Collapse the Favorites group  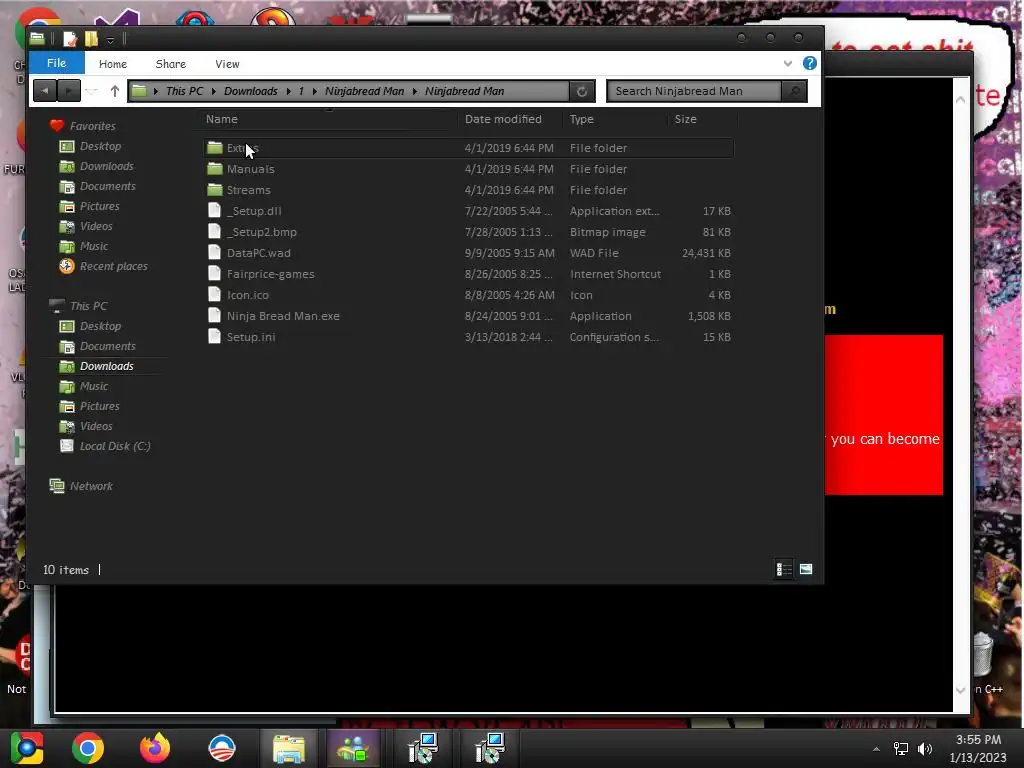(x=92, y=126)
